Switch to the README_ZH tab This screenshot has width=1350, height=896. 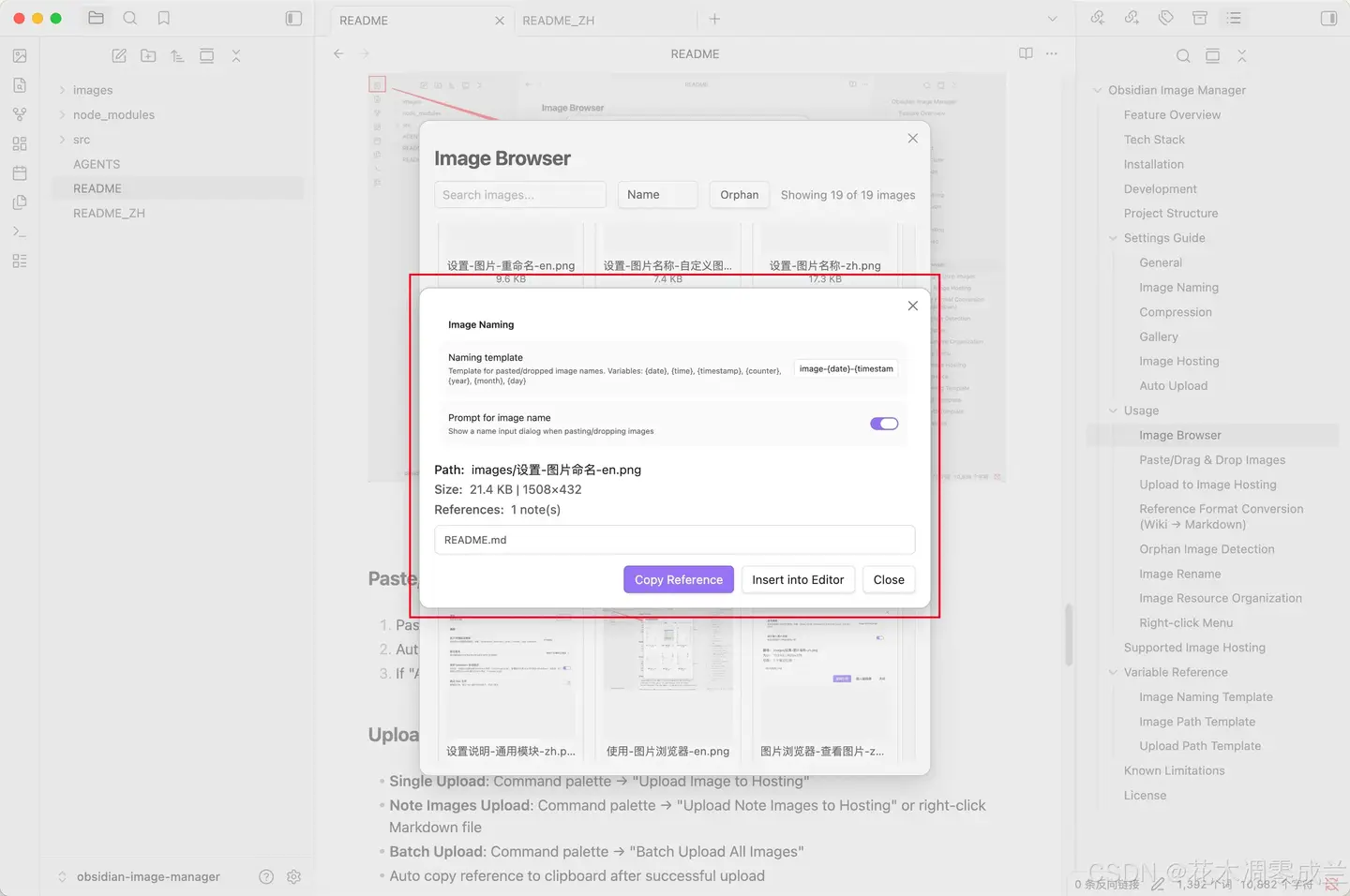[x=559, y=20]
